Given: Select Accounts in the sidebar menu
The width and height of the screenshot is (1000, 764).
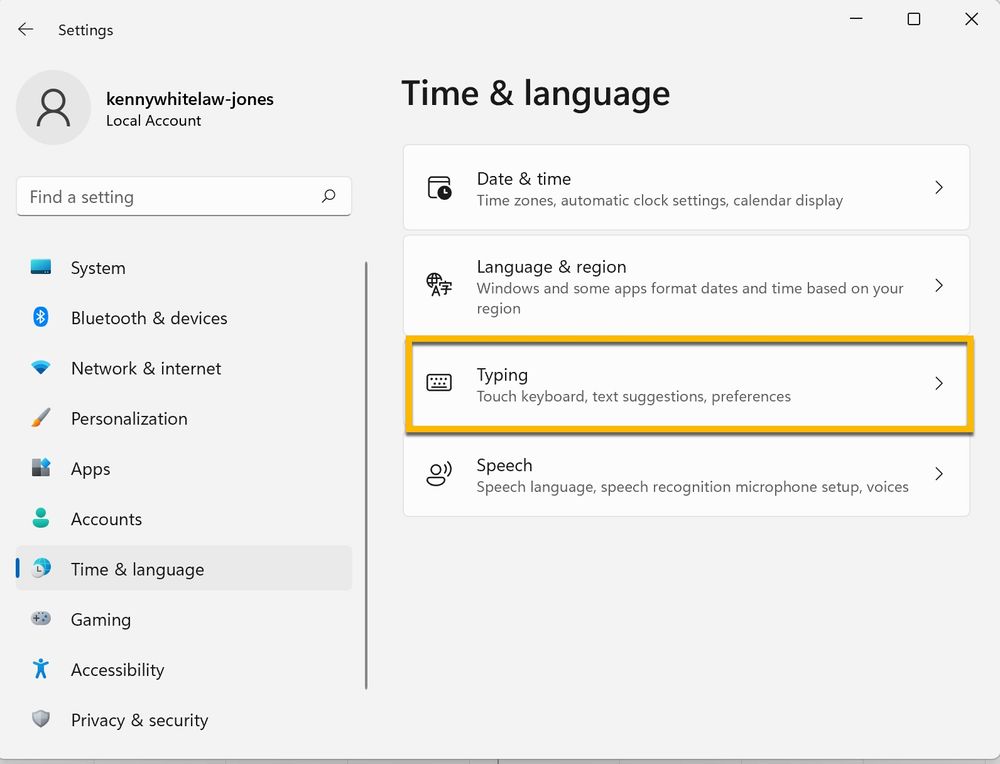Looking at the screenshot, I should (x=106, y=519).
